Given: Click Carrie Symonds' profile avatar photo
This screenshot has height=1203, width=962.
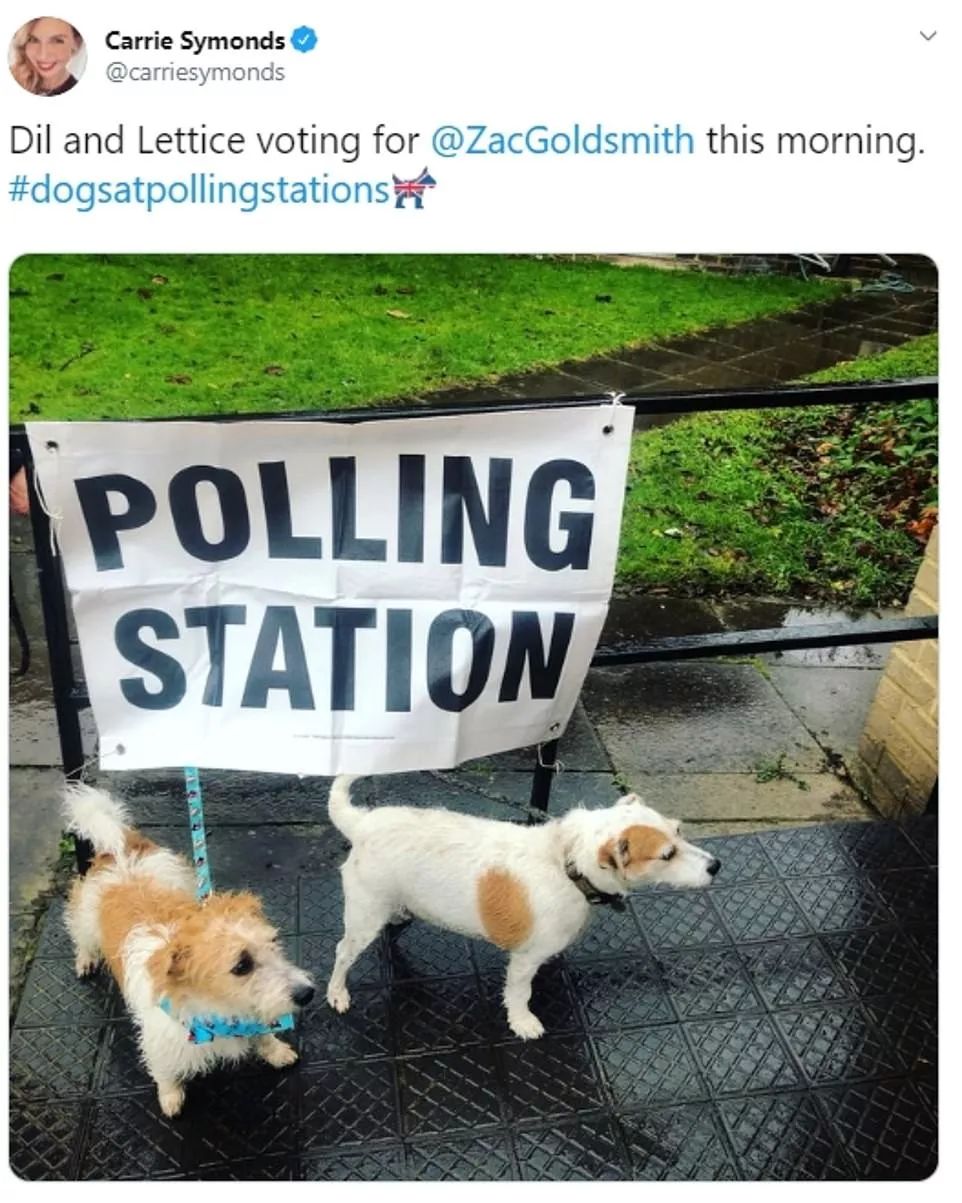Looking at the screenshot, I should point(46,56).
